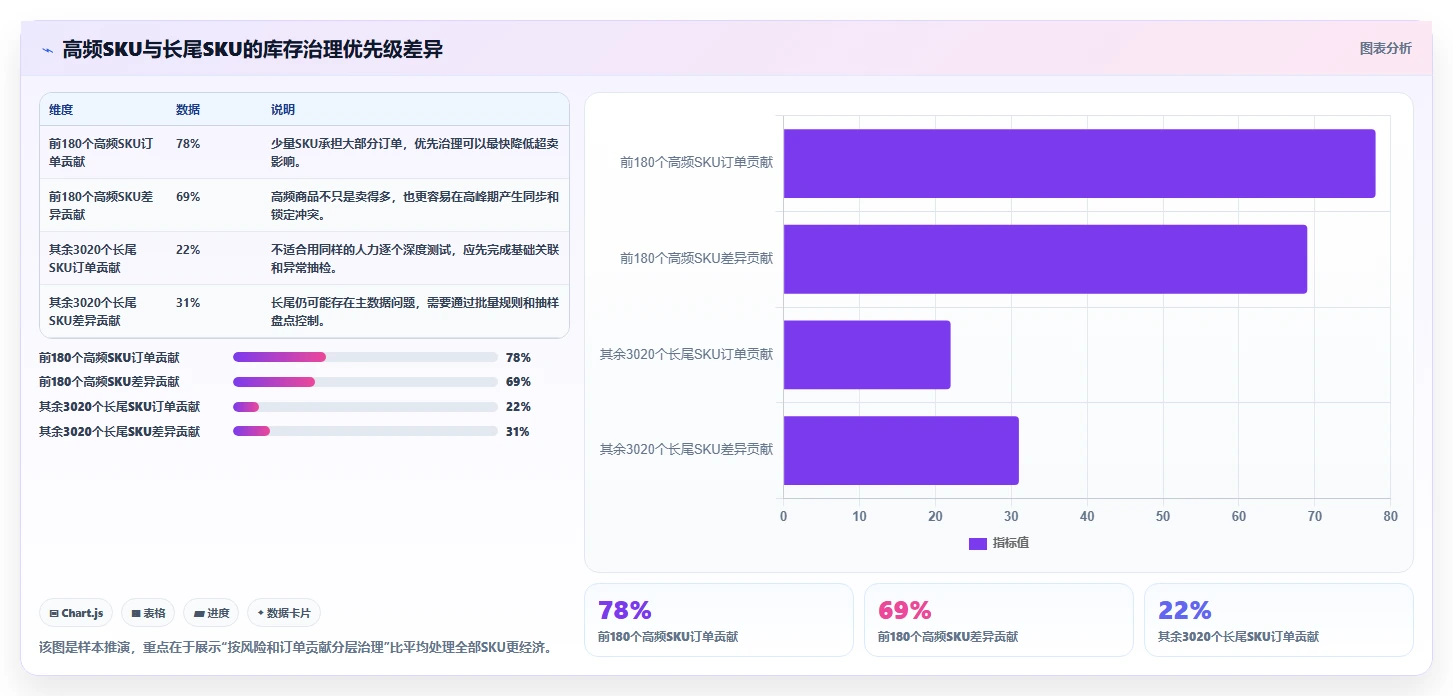The image size is (1453, 696).
Task: Select the Chart.js tag chip
Action: coord(76,613)
